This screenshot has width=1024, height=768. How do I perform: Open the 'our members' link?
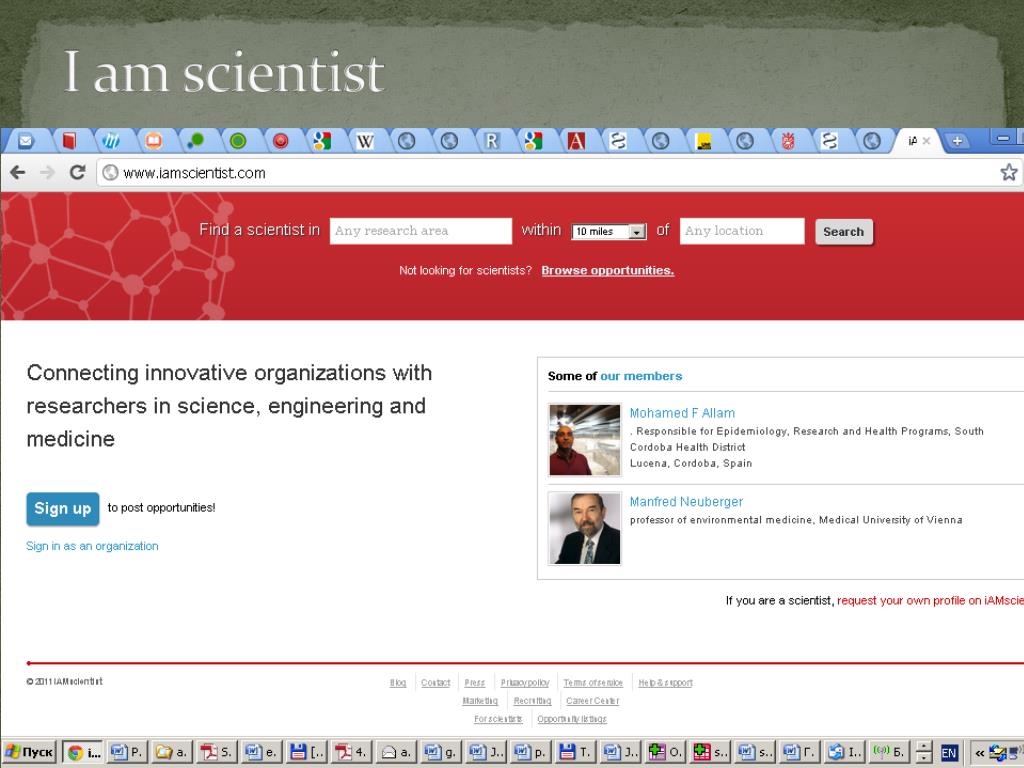pyautogui.click(x=641, y=376)
